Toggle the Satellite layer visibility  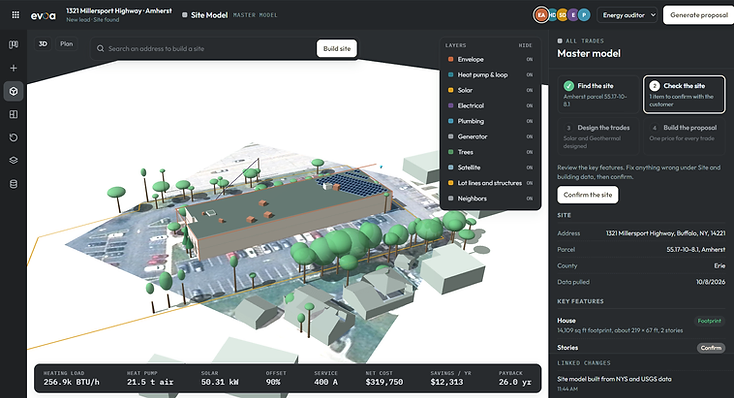[x=529, y=168]
